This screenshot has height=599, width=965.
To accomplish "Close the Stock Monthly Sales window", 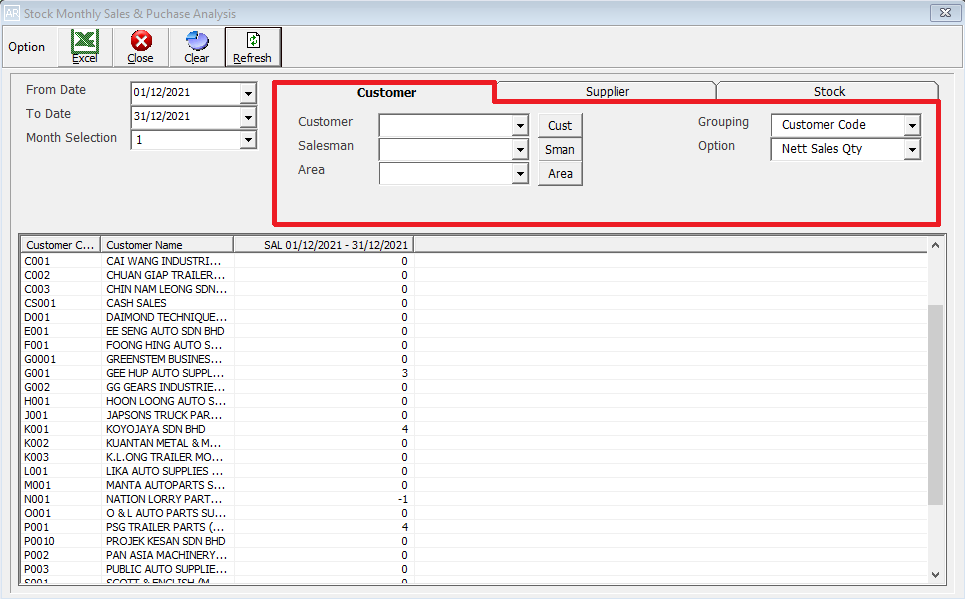I will click(945, 12).
